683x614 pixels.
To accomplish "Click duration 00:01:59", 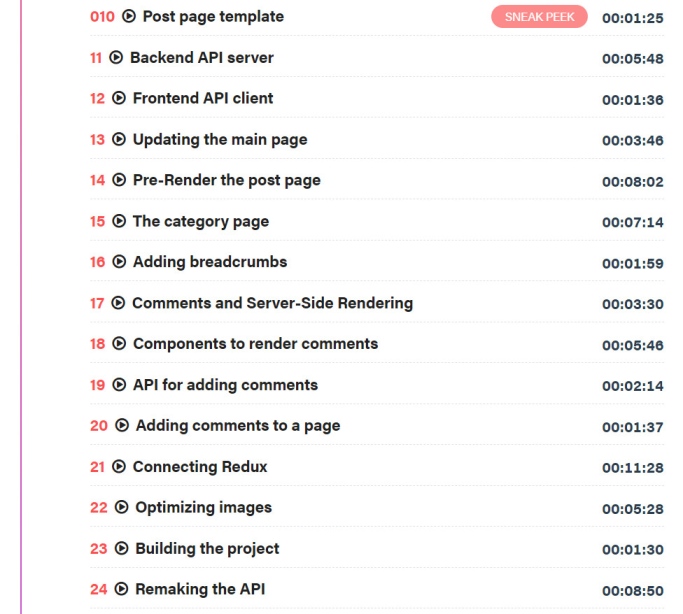I will click(633, 264).
